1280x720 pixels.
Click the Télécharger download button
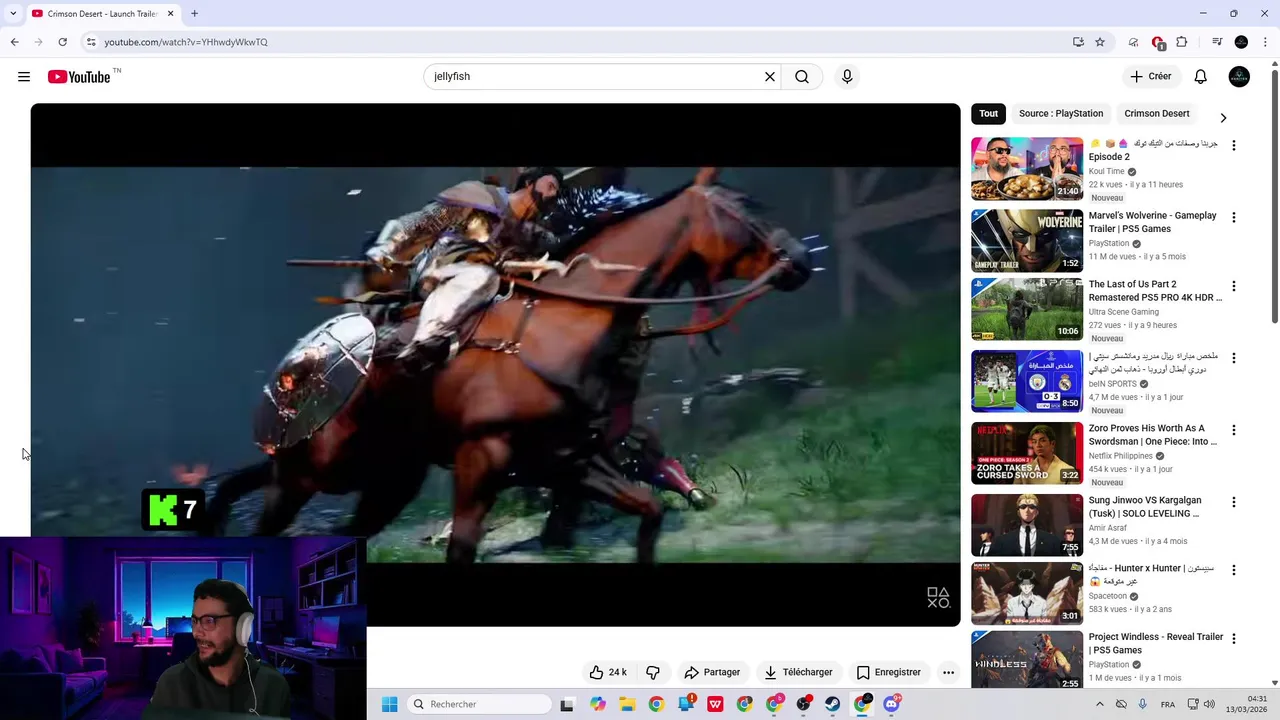pyautogui.click(x=798, y=672)
